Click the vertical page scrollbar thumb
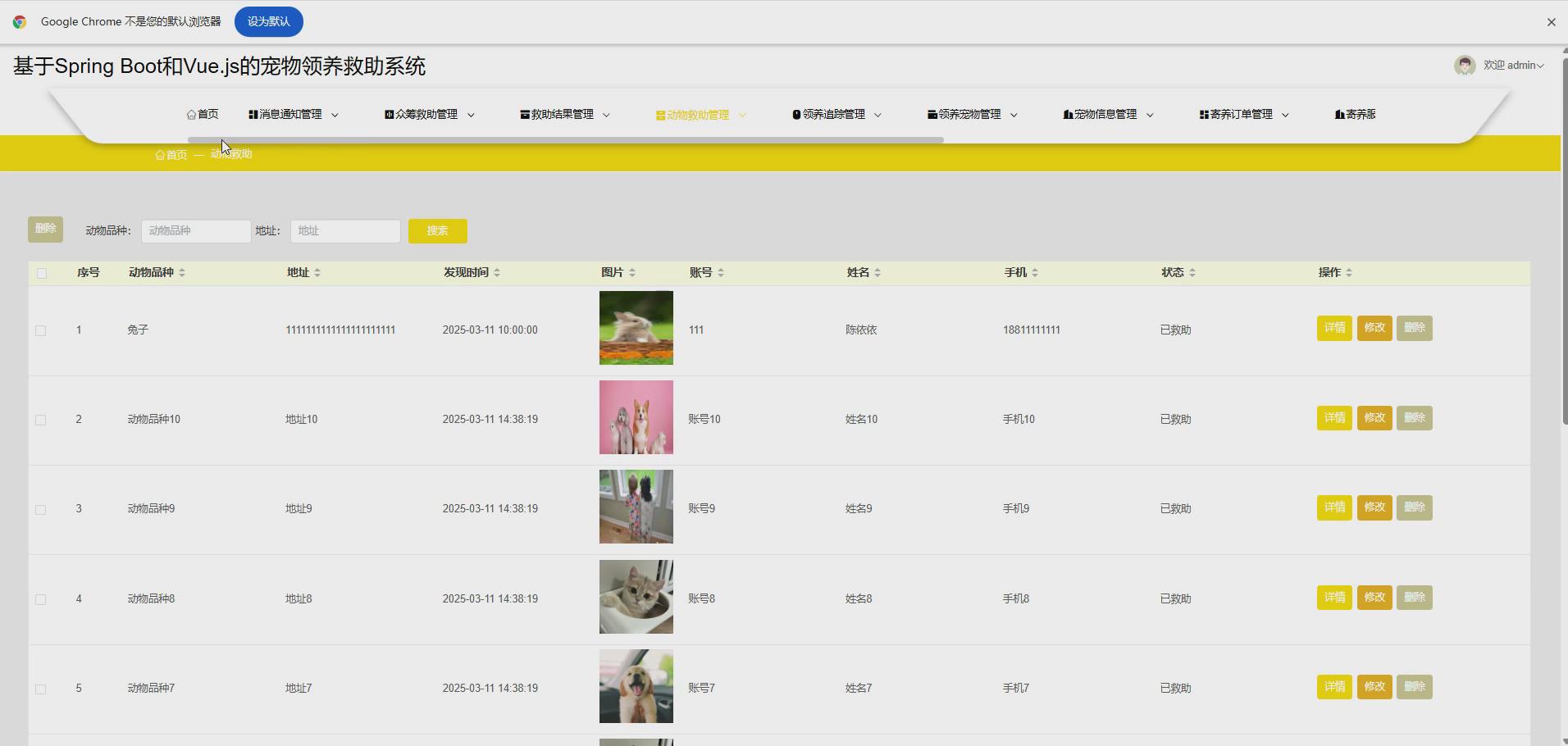The image size is (1568, 746). tap(1564, 242)
